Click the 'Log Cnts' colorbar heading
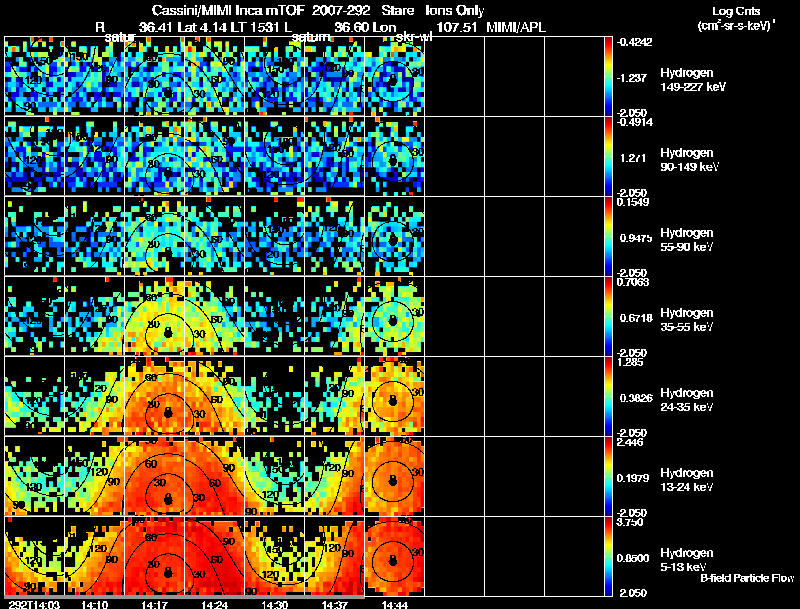 click(x=735, y=11)
